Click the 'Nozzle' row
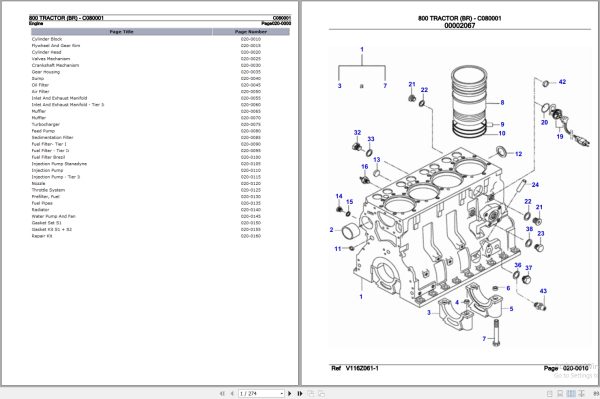 click(160, 183)
